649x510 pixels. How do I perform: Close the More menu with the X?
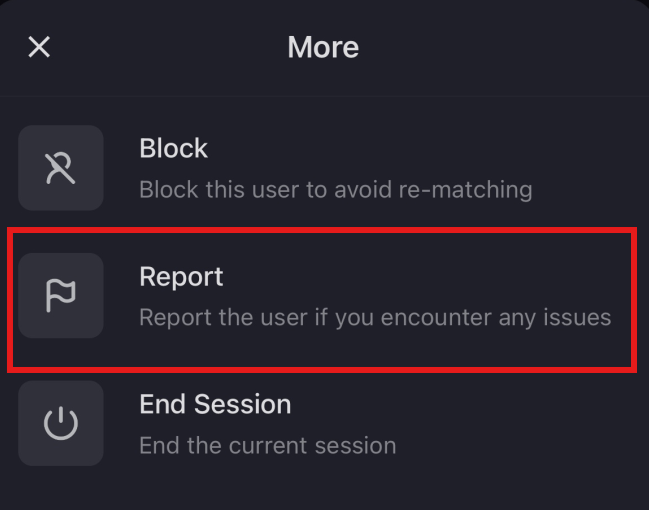click(x=39, y=47)
